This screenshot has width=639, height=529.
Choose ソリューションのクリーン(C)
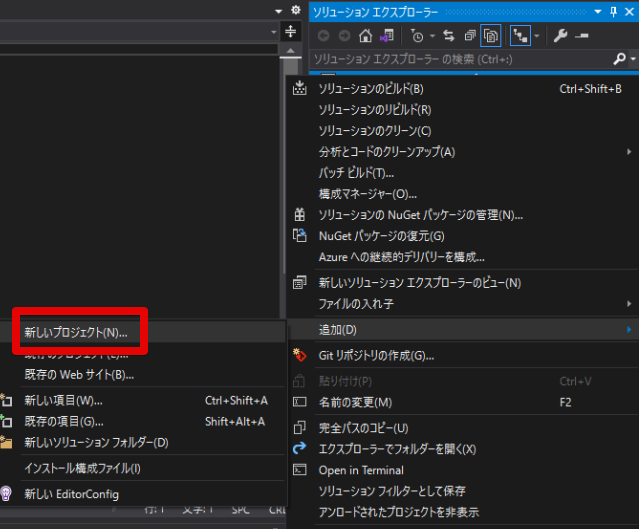(x=462, y=131)
